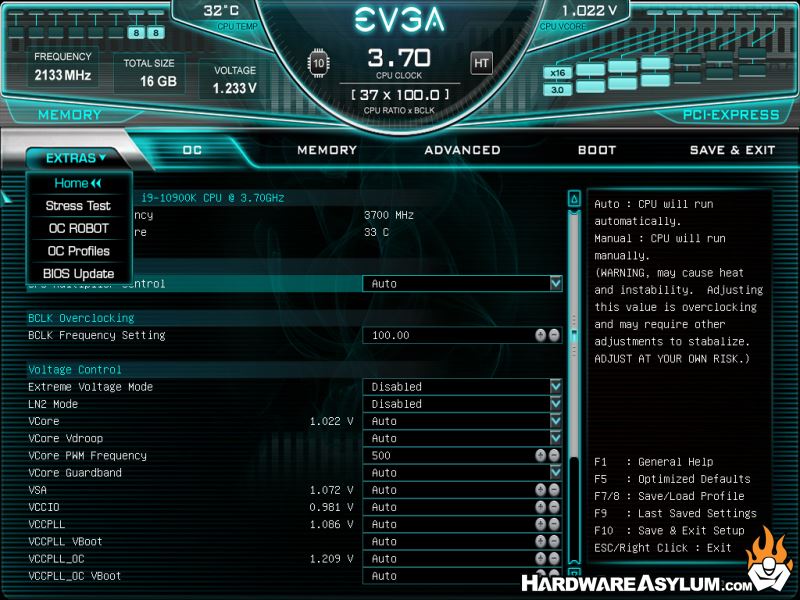Click the MEMORY panel label at top left
This screenshot has width=800, height=600.
coord(69,115)
